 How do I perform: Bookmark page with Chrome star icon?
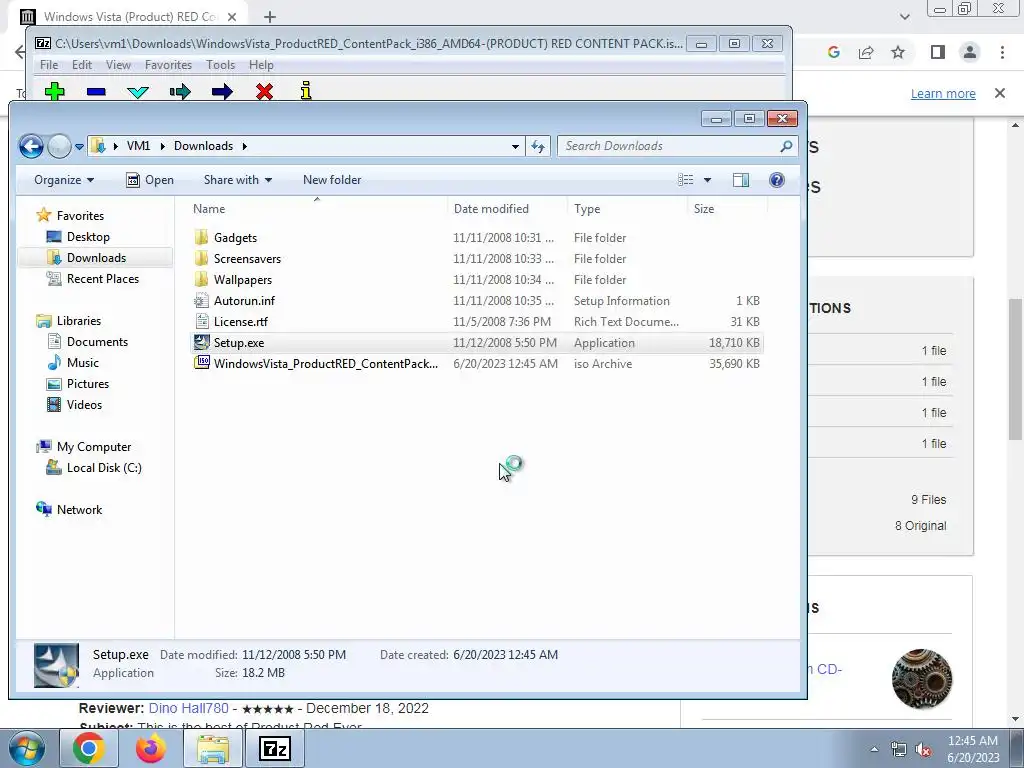[x=899, y=52]
